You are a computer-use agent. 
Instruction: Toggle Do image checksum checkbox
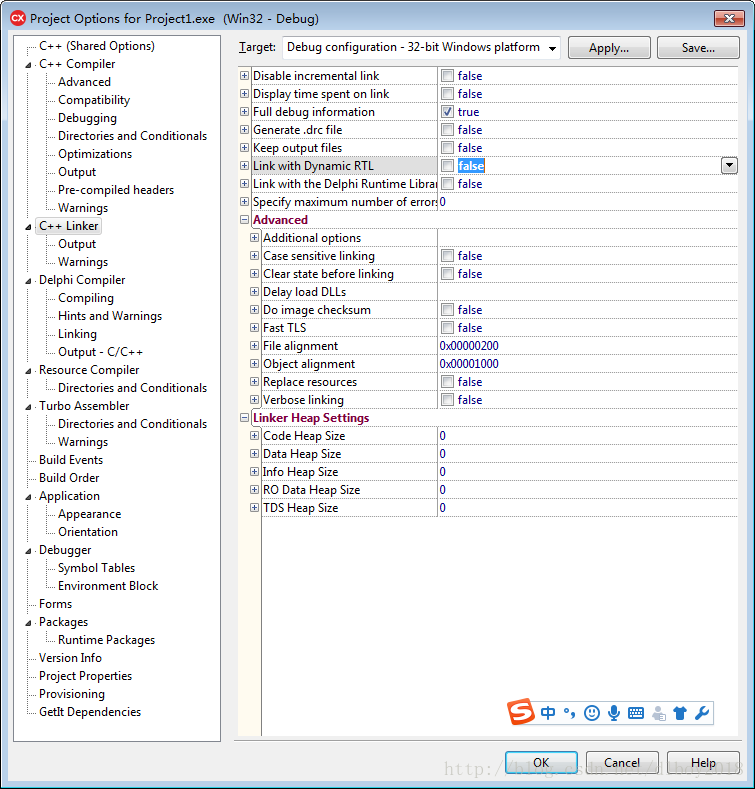tap(447, 309)
